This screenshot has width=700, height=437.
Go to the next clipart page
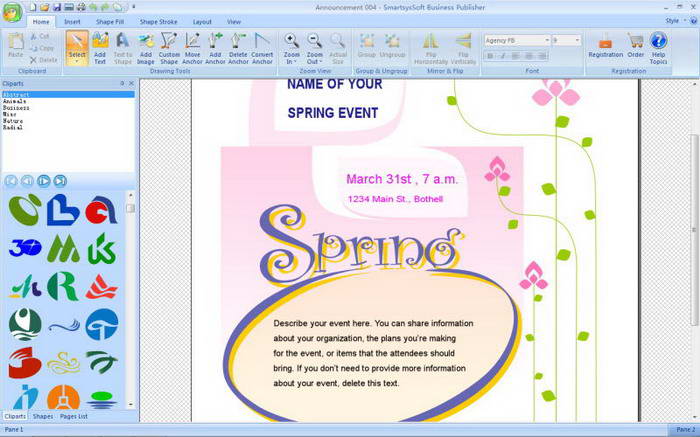[x=43, y=181]
